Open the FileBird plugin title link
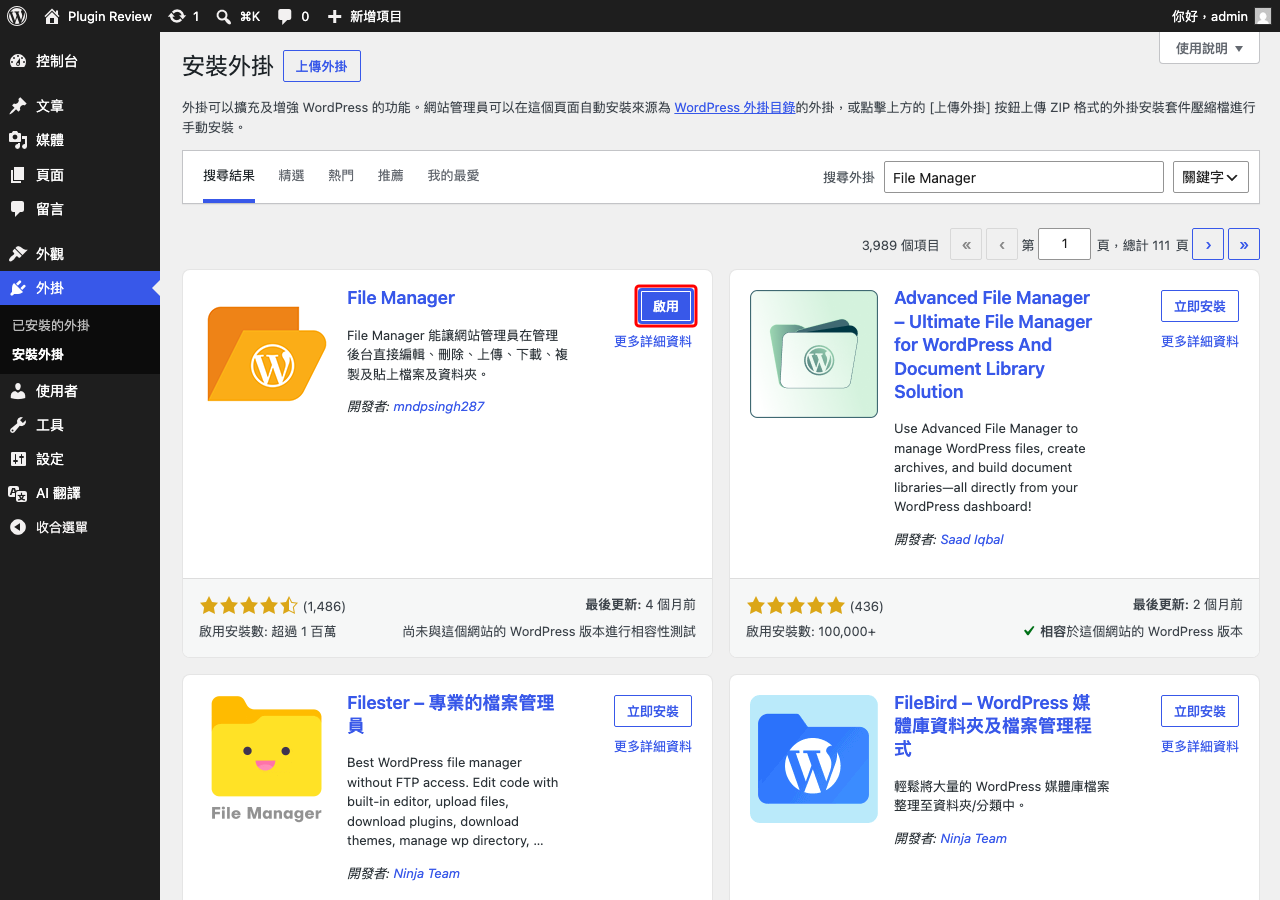Viewport: 1280px width, 900px height. pyautogui.click(x=993, y=726)
